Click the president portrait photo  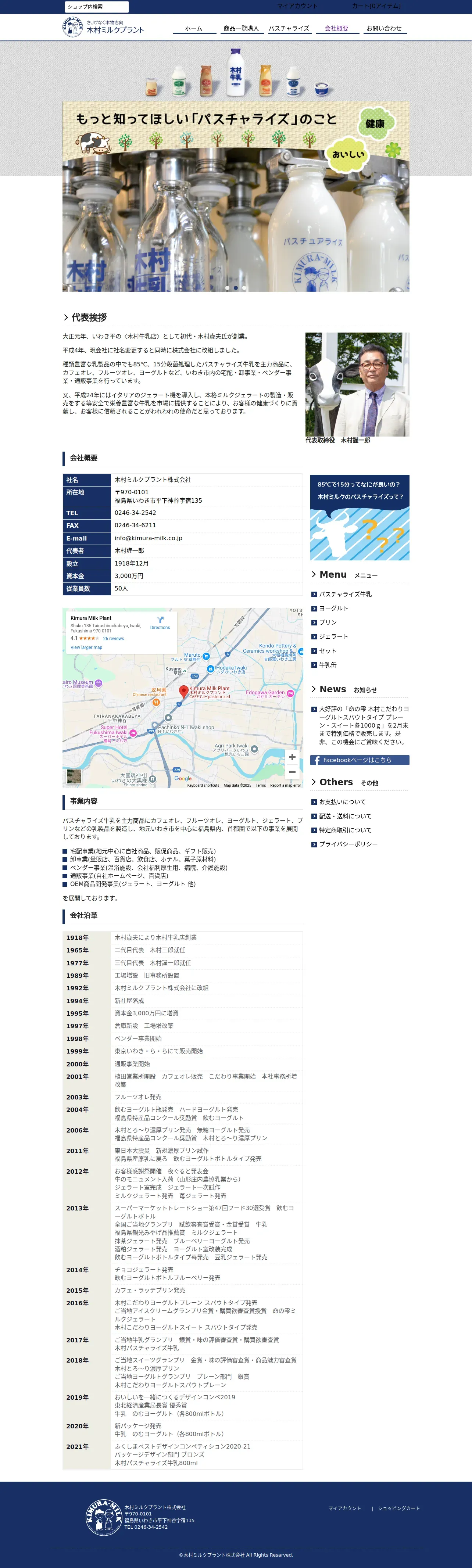pos(357,384)
